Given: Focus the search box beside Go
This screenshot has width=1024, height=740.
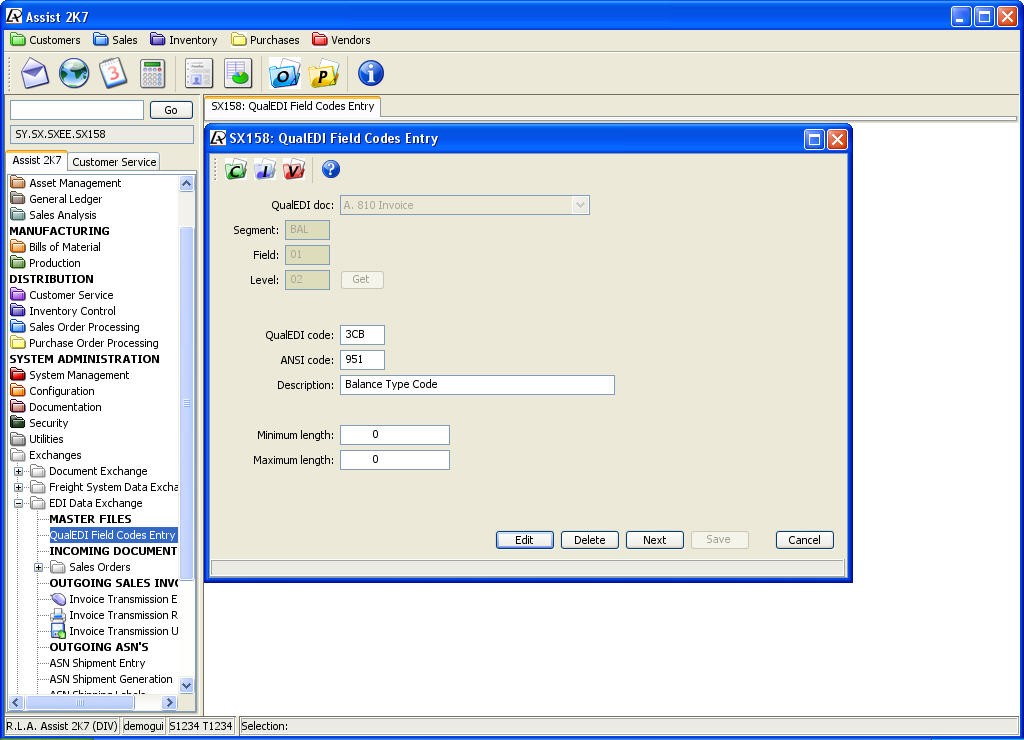Looking at the screenshot, I should click(x=77, y=110).
